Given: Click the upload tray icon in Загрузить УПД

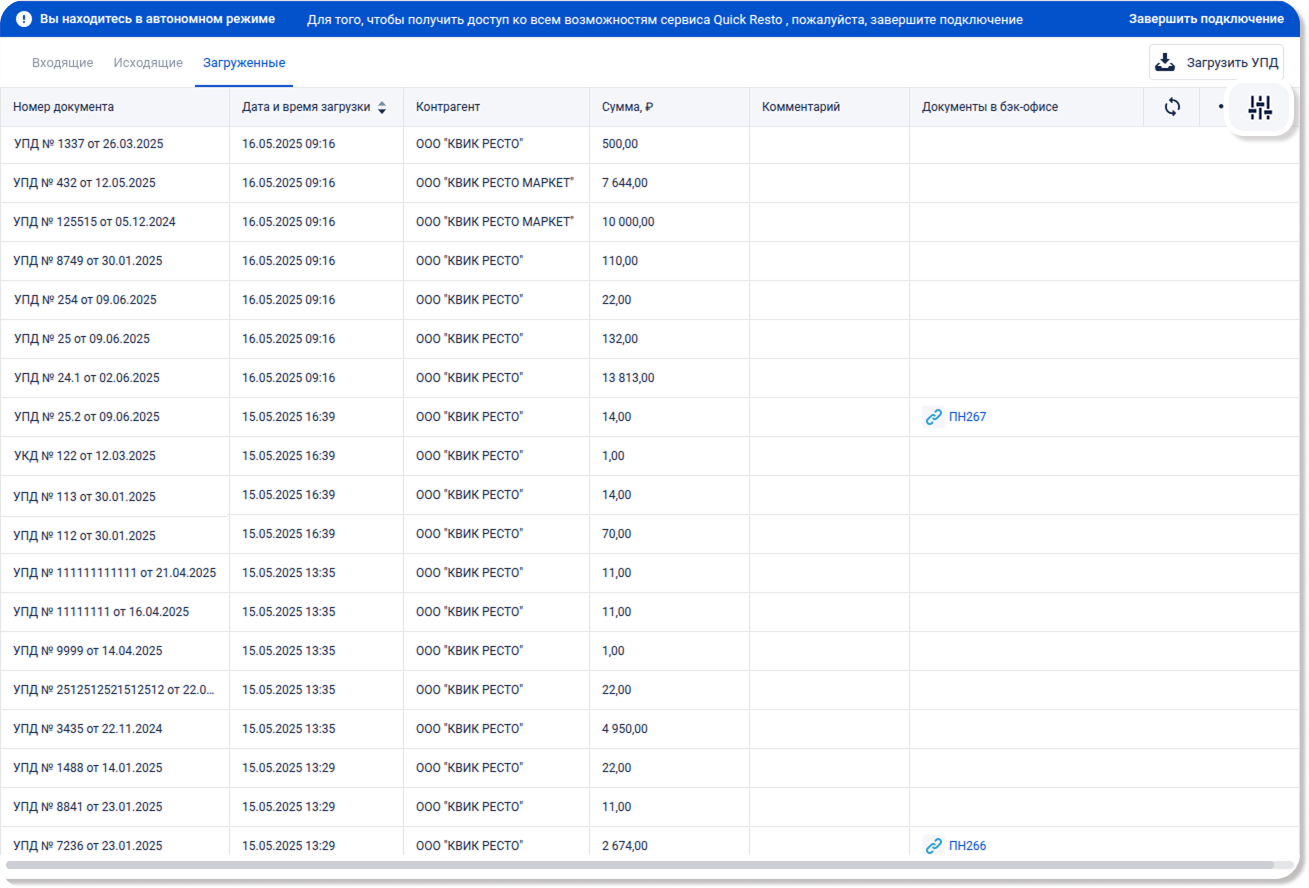Looking at the screenshot, I should [x=1165, y=63].
